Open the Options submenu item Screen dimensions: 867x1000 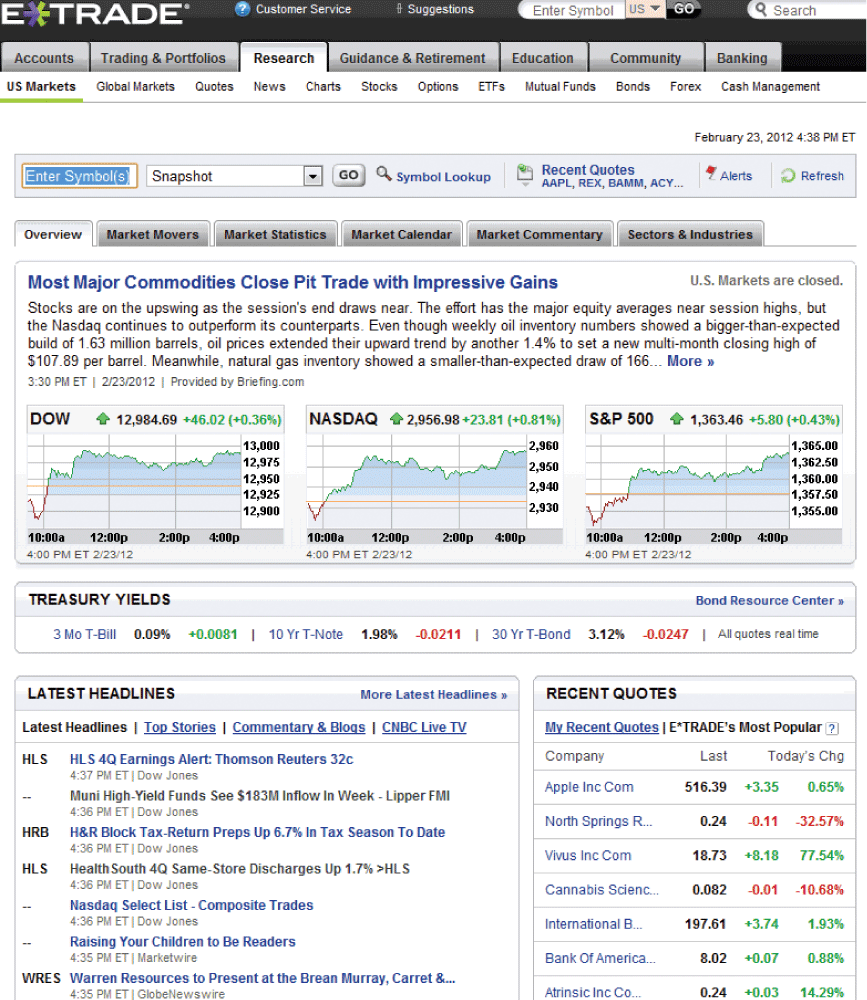[438, 87]
